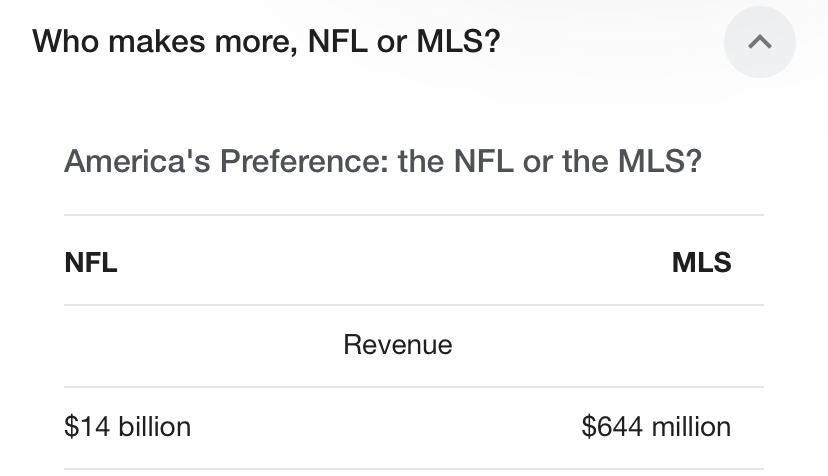Click the "Who makes more, NFL or MLS?" question
The height and width of the screenshot is (476, 828).
pyautogui.click(x=266, y=42)
